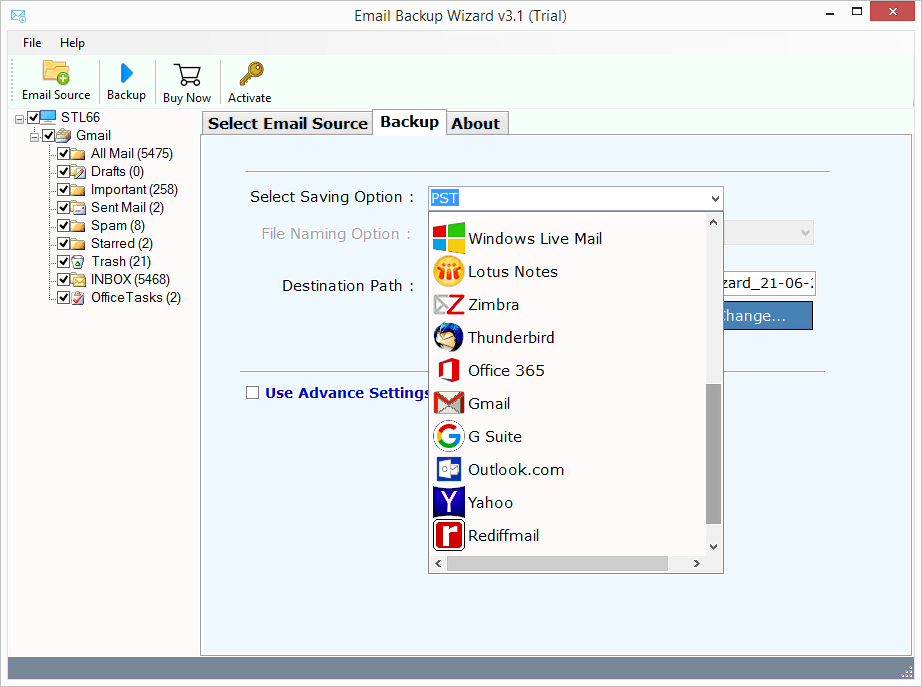Collapse the STL66 tree node
The height and width of the screenshot is (687, 922).
19,119
